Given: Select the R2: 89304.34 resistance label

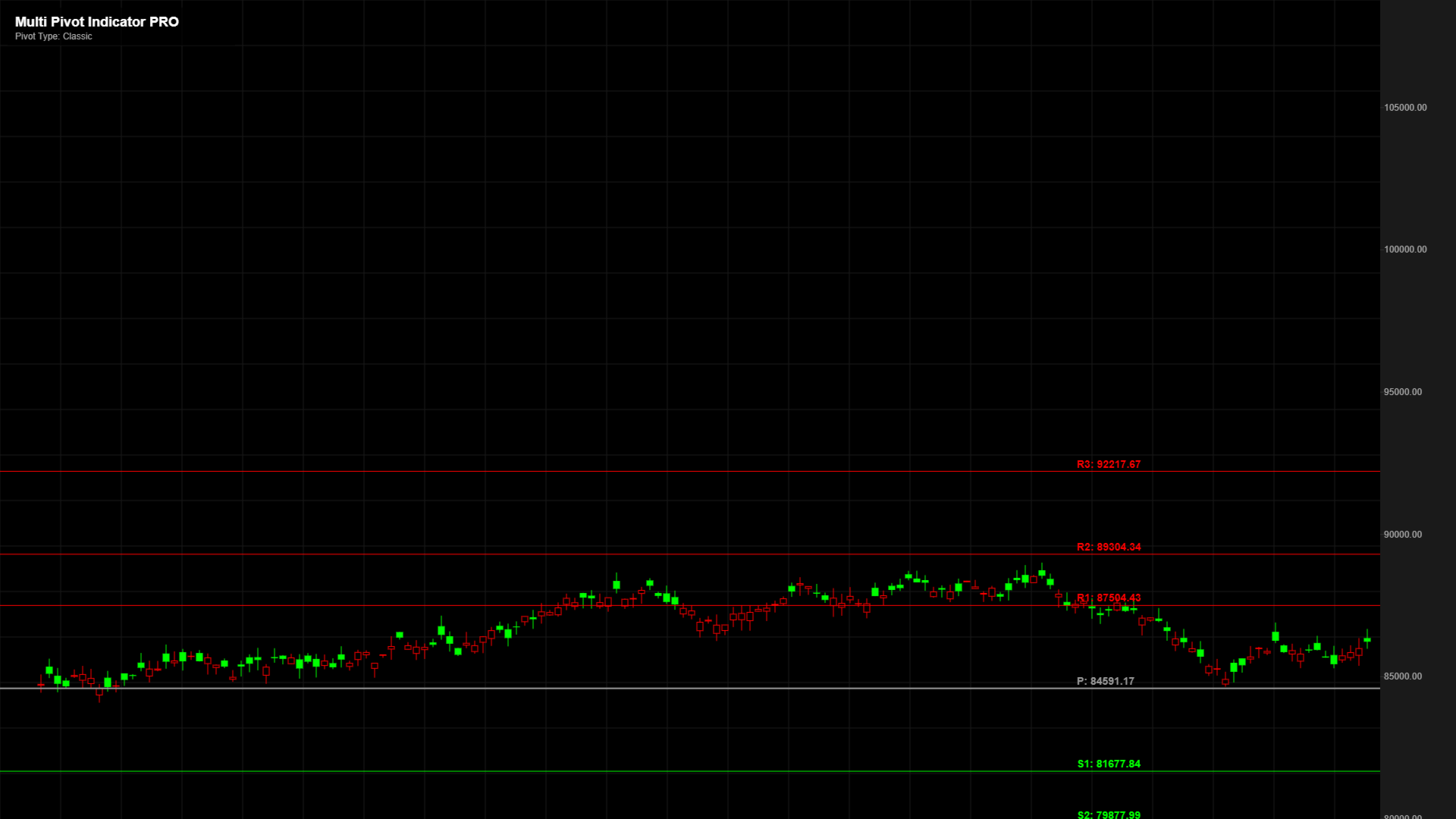Looking at the screenshot, I should click(1108, 547).
